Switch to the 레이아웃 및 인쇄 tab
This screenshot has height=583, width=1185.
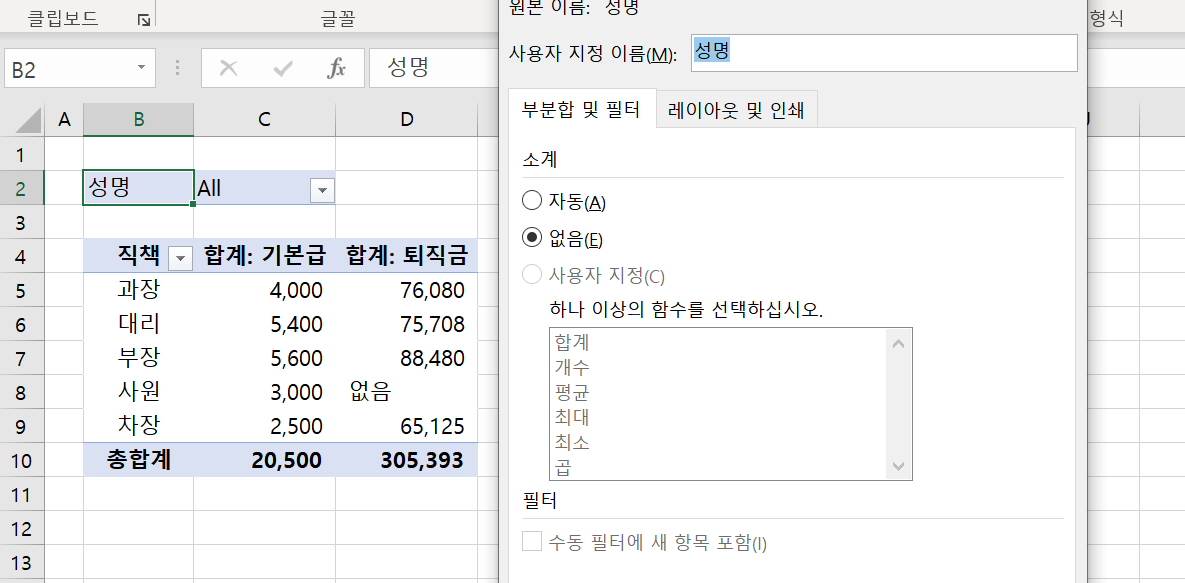pyautogui.click(x=737, y=110)
